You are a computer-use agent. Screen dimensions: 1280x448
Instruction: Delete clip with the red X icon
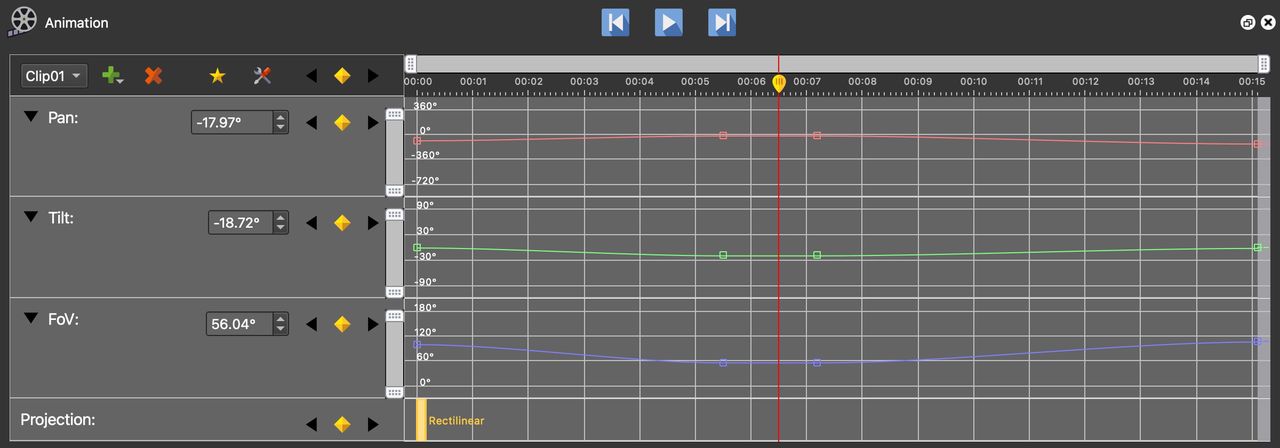point(153,76)
